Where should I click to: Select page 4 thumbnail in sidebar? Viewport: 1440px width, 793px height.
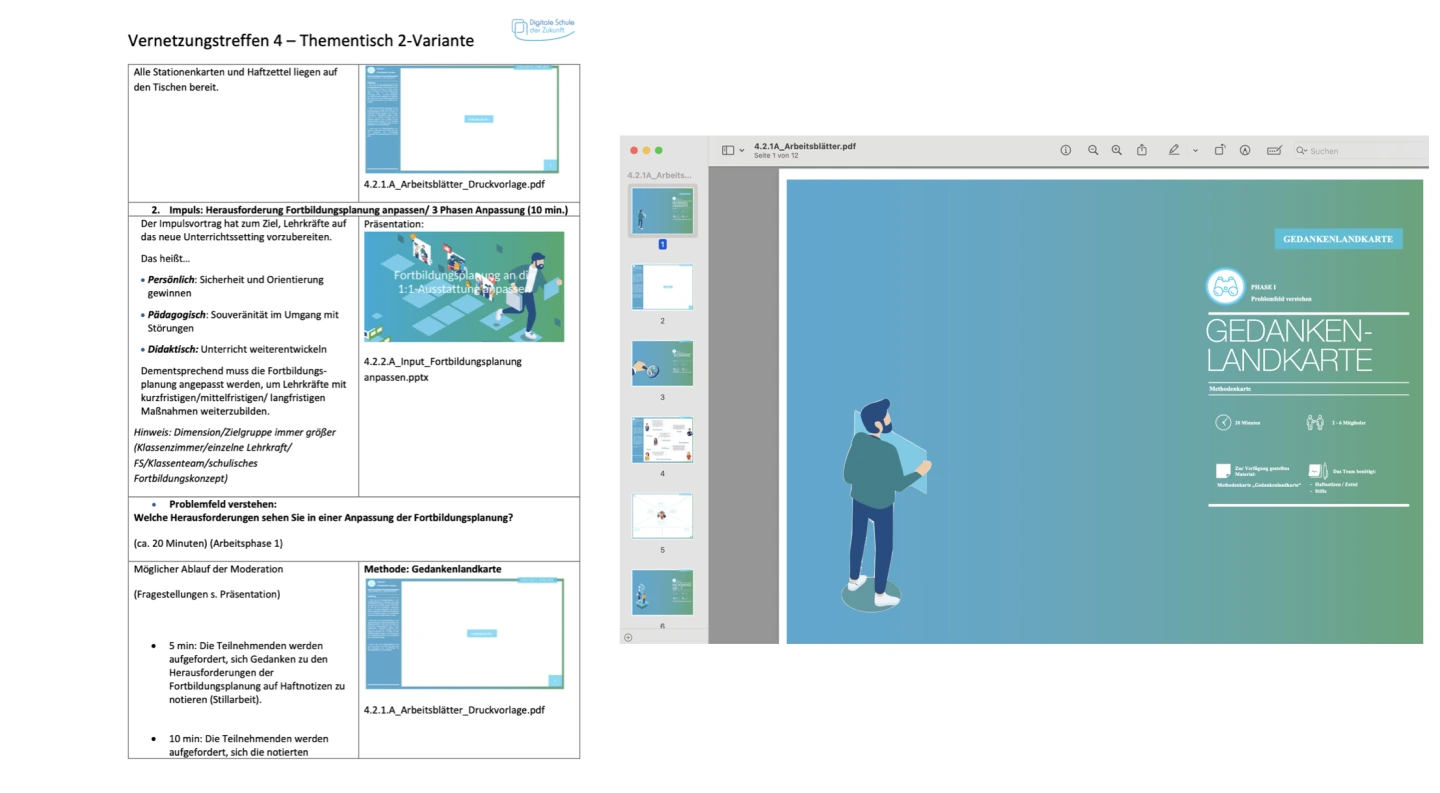point(662,440)
